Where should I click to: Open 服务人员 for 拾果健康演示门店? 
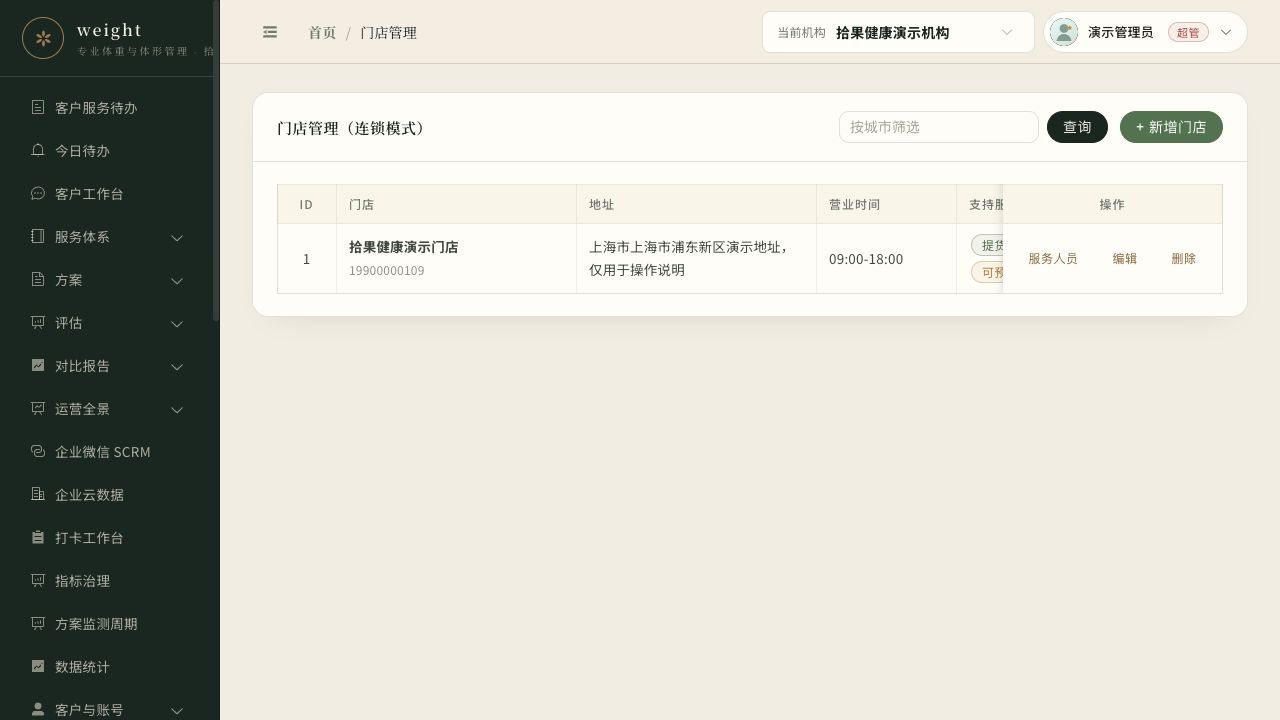click(x=1053, y=258)
